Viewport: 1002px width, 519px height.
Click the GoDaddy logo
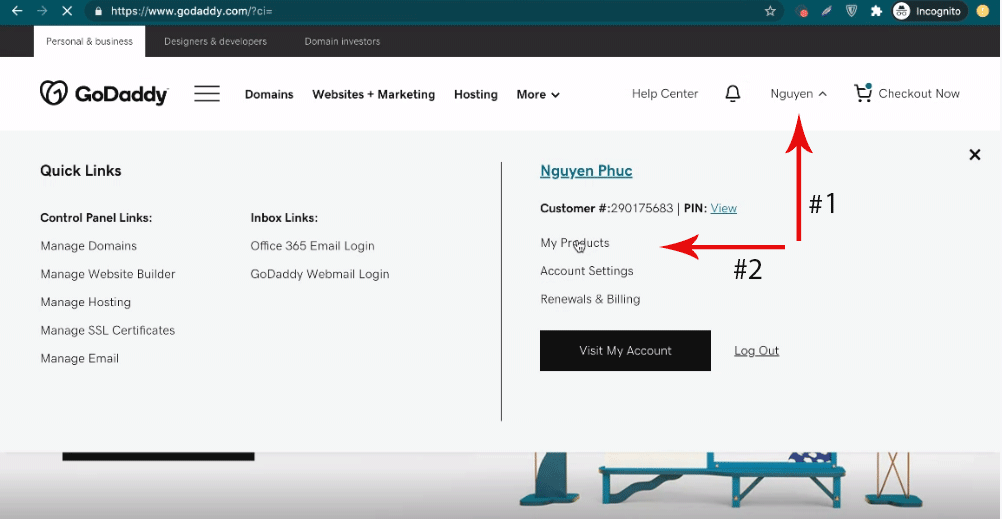point(104,94)
